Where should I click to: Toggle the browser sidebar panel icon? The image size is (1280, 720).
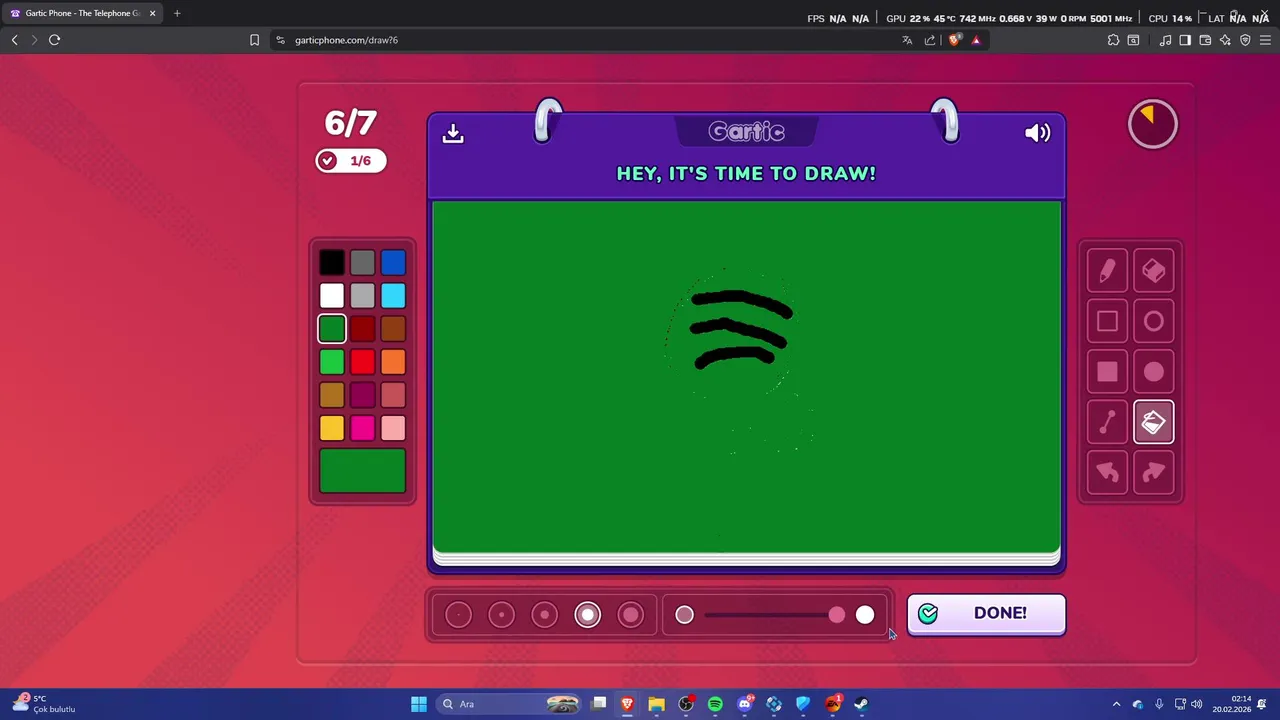pos(1185,40)
